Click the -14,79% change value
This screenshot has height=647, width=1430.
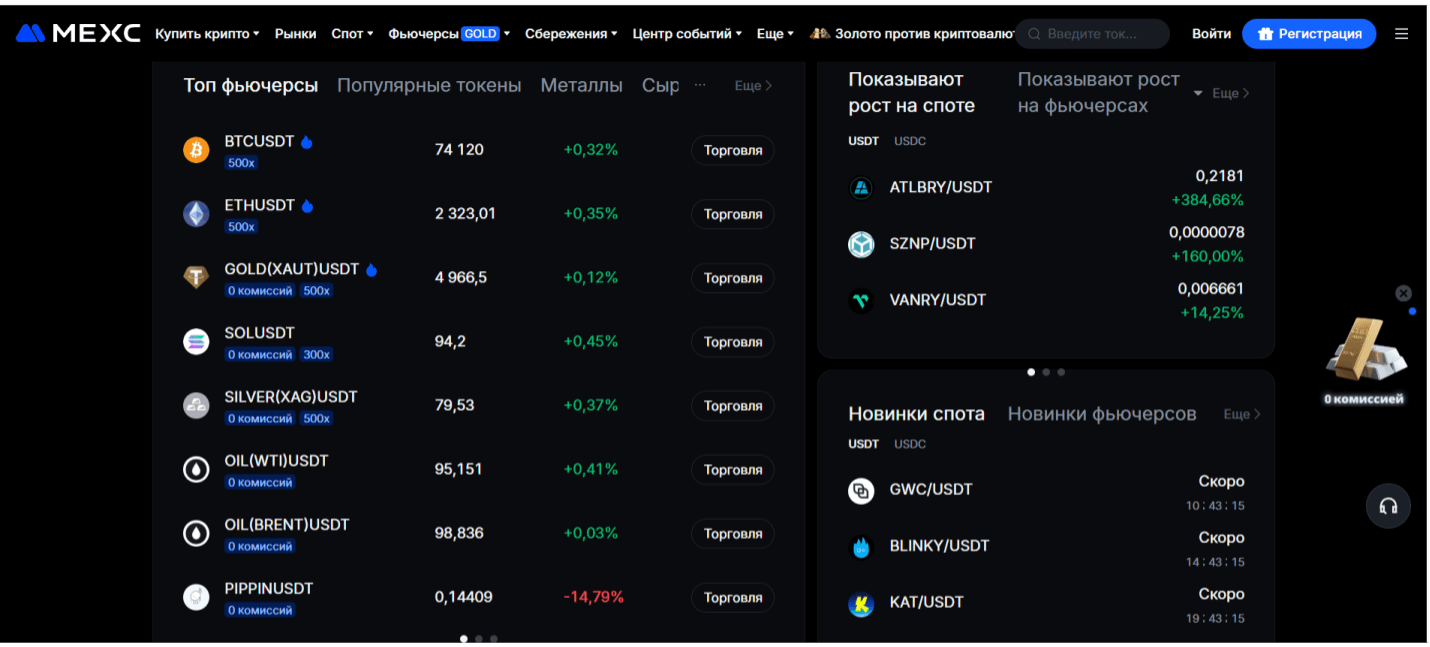click(x=593, y=598)
